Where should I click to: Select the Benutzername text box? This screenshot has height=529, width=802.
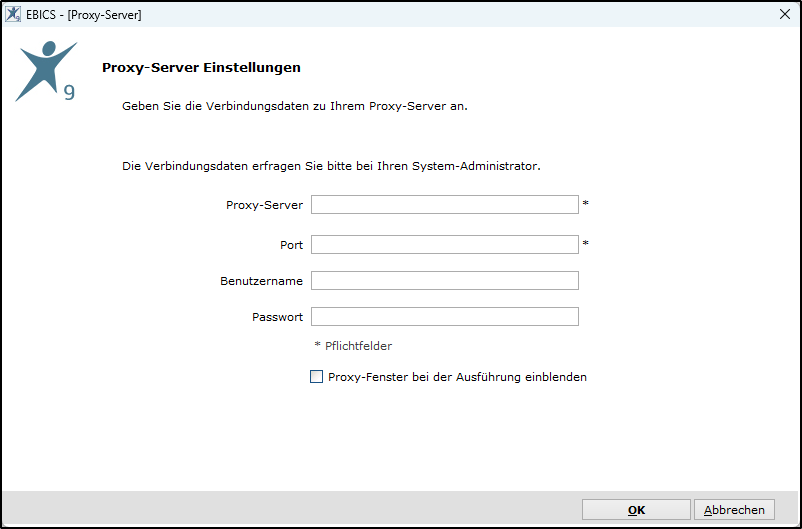(444, 280)
